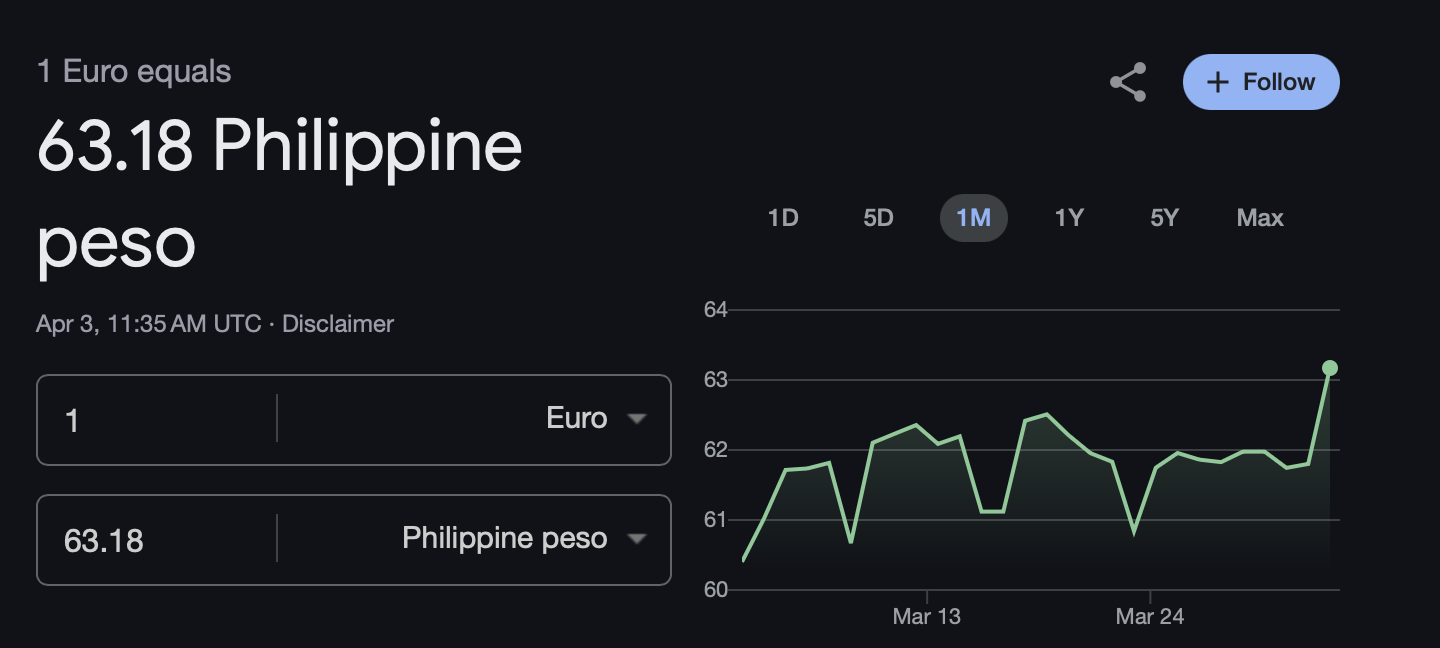Click the Apr 3 timestamp text
Viewport: 1440px width, 648px height.
coord(149,324)
